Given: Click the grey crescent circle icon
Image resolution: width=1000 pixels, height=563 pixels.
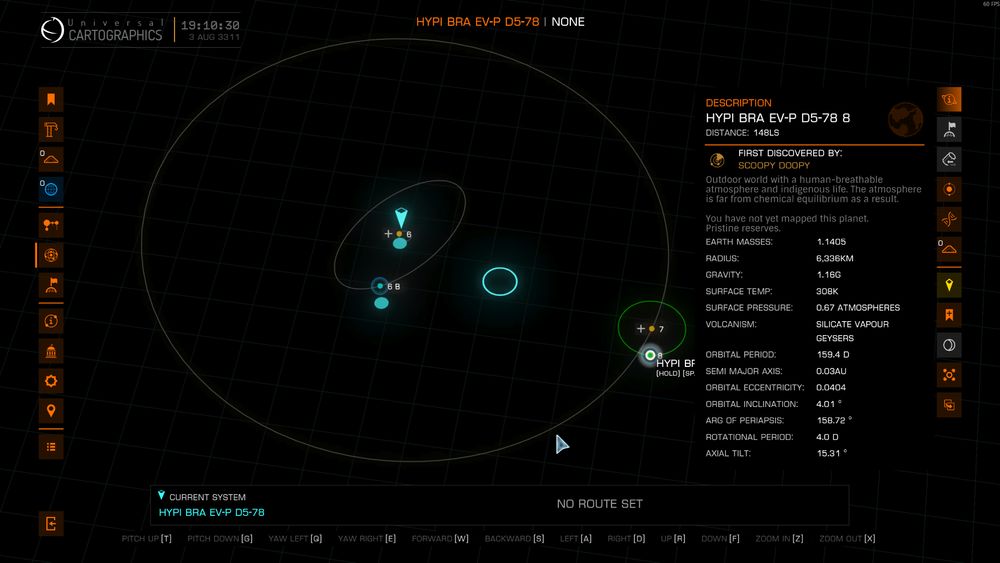Looking at the screenshot, I should tap(949, 345).
